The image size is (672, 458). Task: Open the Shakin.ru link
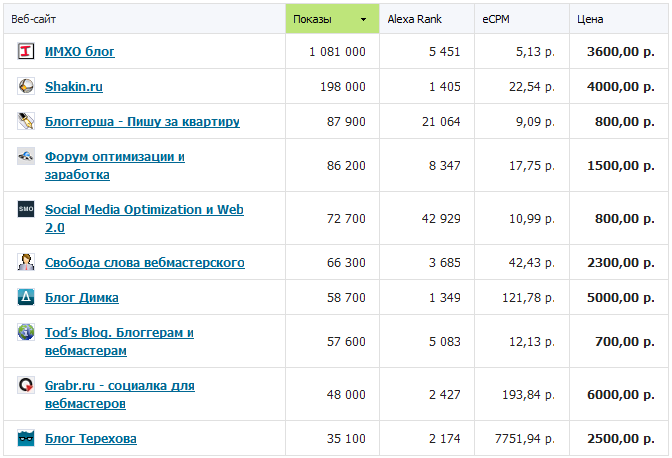point(74,87)
